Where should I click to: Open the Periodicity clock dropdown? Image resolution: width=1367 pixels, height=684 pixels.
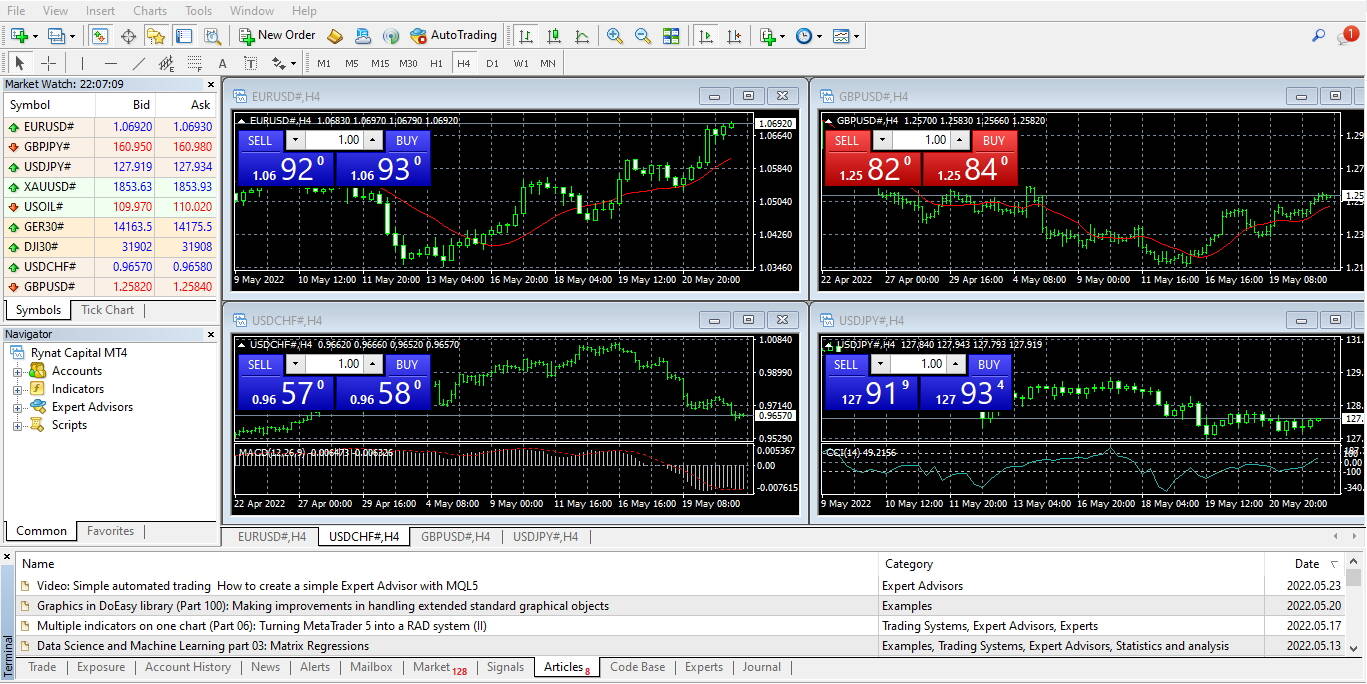tap(808, 35)
